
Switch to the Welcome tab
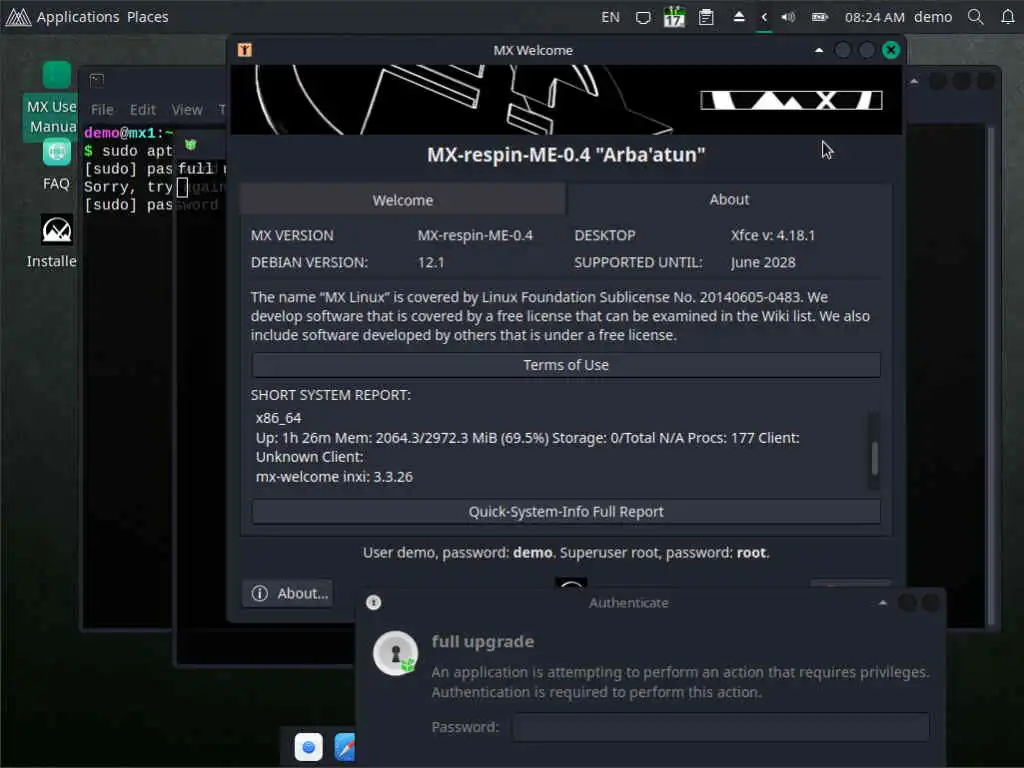pos(402,200)
